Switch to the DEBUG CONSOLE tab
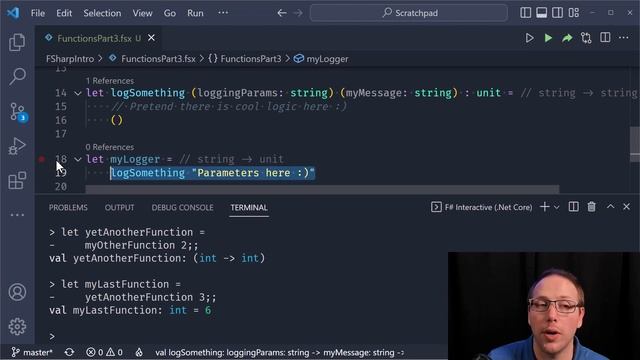Screen dimensions: 640x360 click(x=182, y=208)
